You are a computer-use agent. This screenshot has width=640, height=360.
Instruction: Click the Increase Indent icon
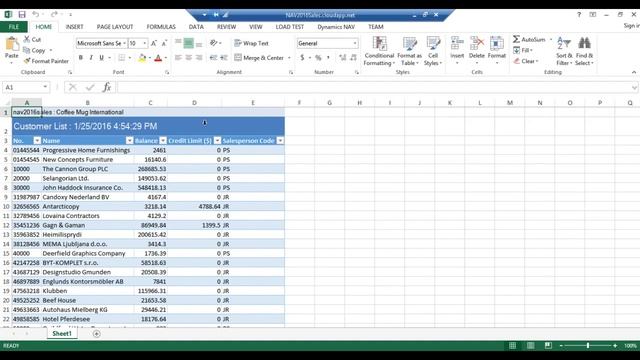pyautogui.click(x=224, y=58)
